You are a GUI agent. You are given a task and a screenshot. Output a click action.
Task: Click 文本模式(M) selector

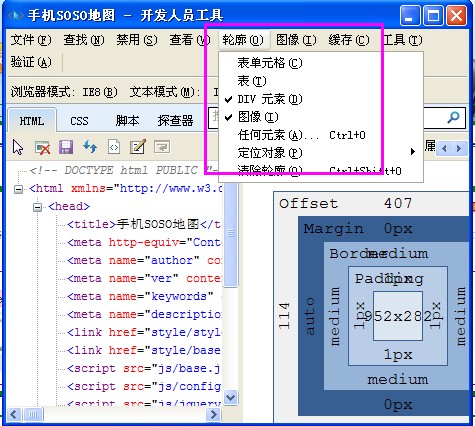[x=165, y=92]
